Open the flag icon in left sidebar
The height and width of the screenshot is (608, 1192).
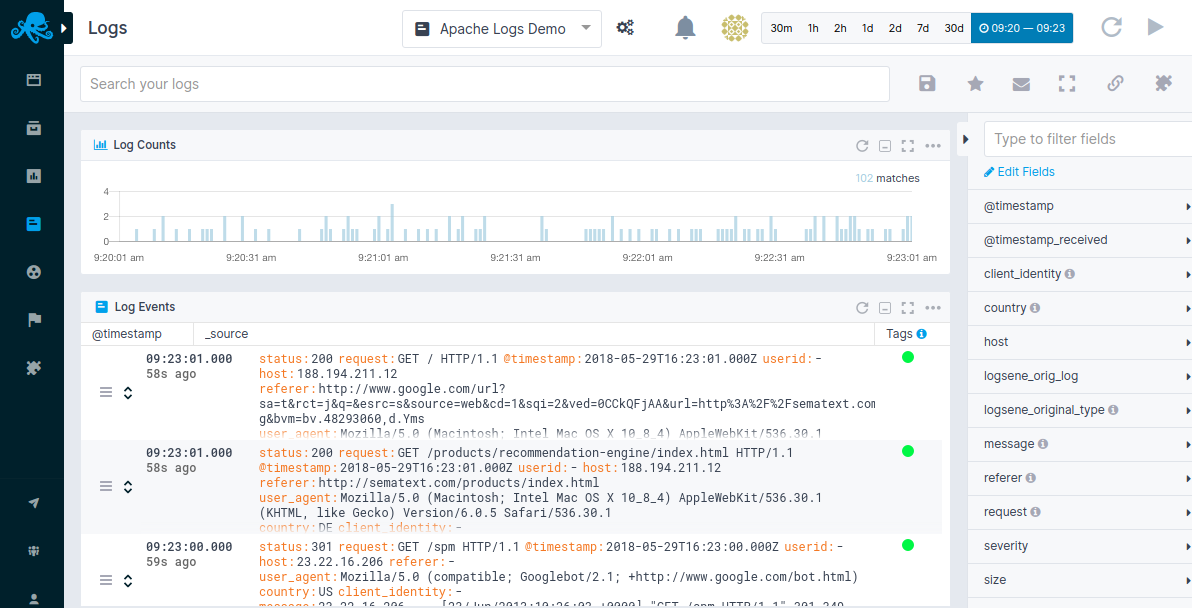[x=33, y=320]
